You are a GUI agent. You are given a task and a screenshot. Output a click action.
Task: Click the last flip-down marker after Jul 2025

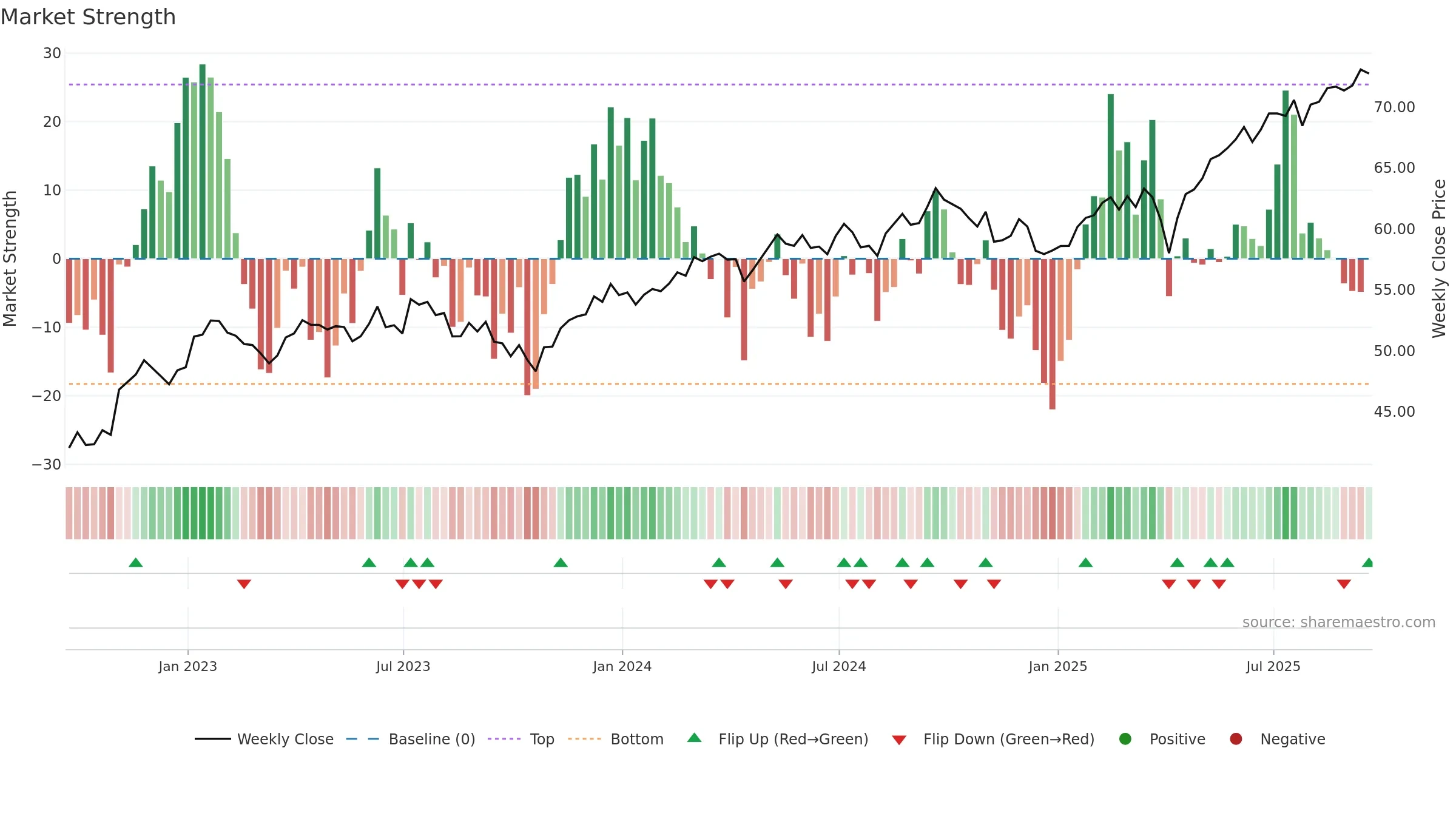coord(1344,584)
